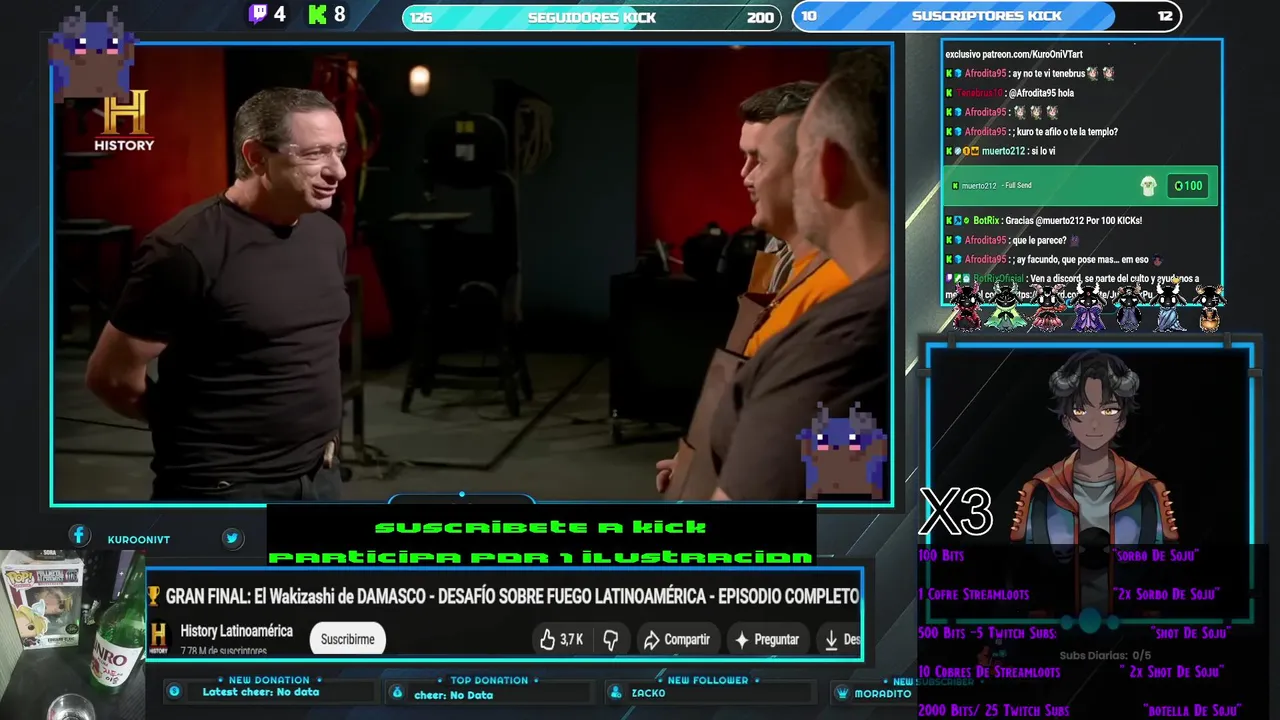Click the 7,78 M de suscriptores count

click(x=224, y=651)
